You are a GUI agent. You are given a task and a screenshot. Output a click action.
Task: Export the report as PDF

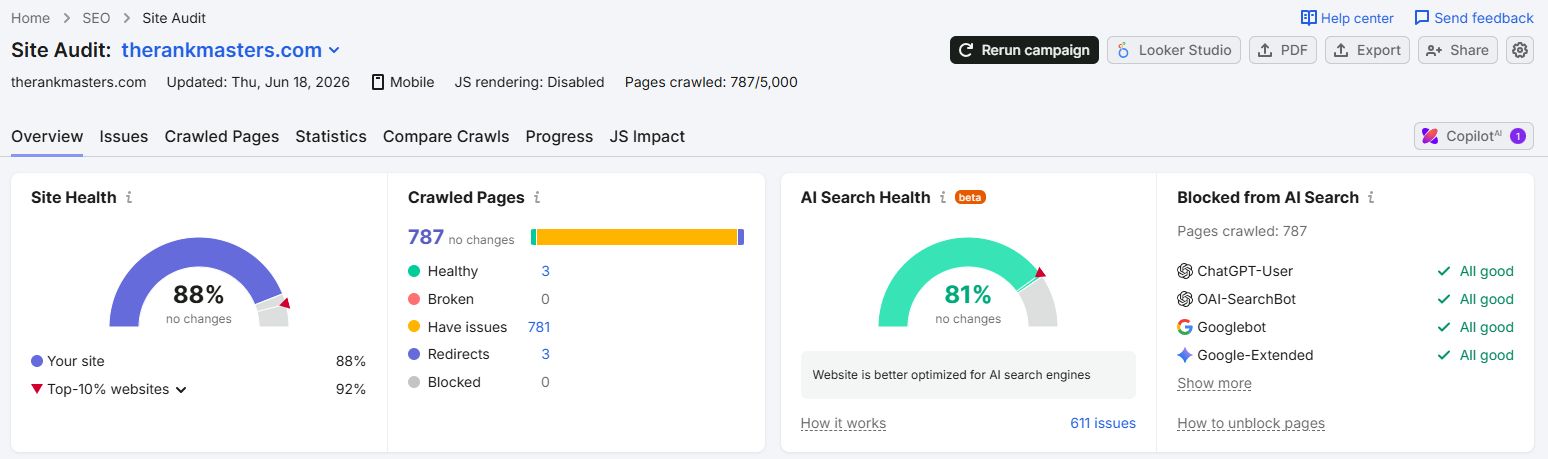click(1283, 50)
